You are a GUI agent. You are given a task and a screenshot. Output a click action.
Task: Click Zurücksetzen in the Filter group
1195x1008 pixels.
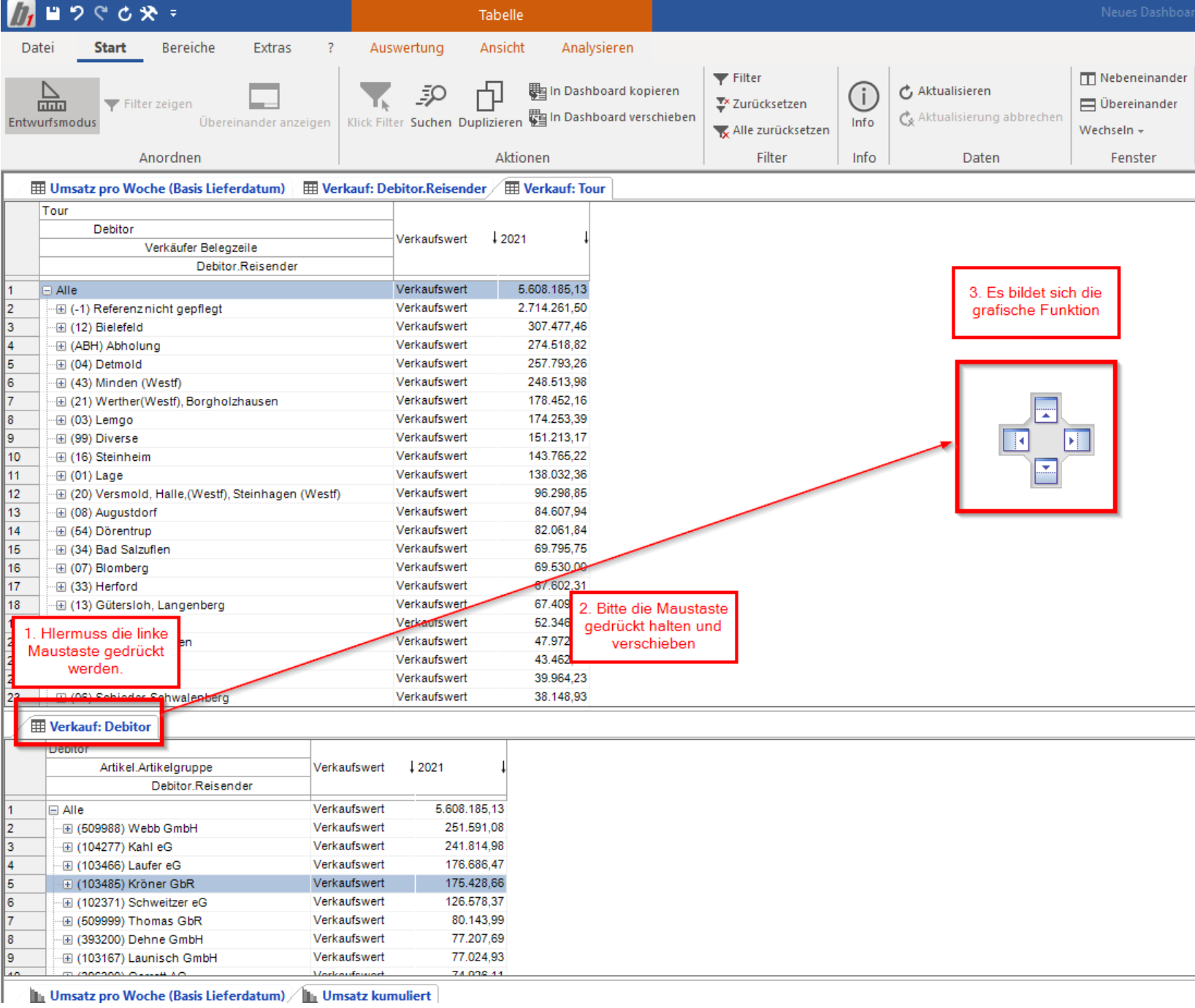pyautogui.click(x=760, y=104)
